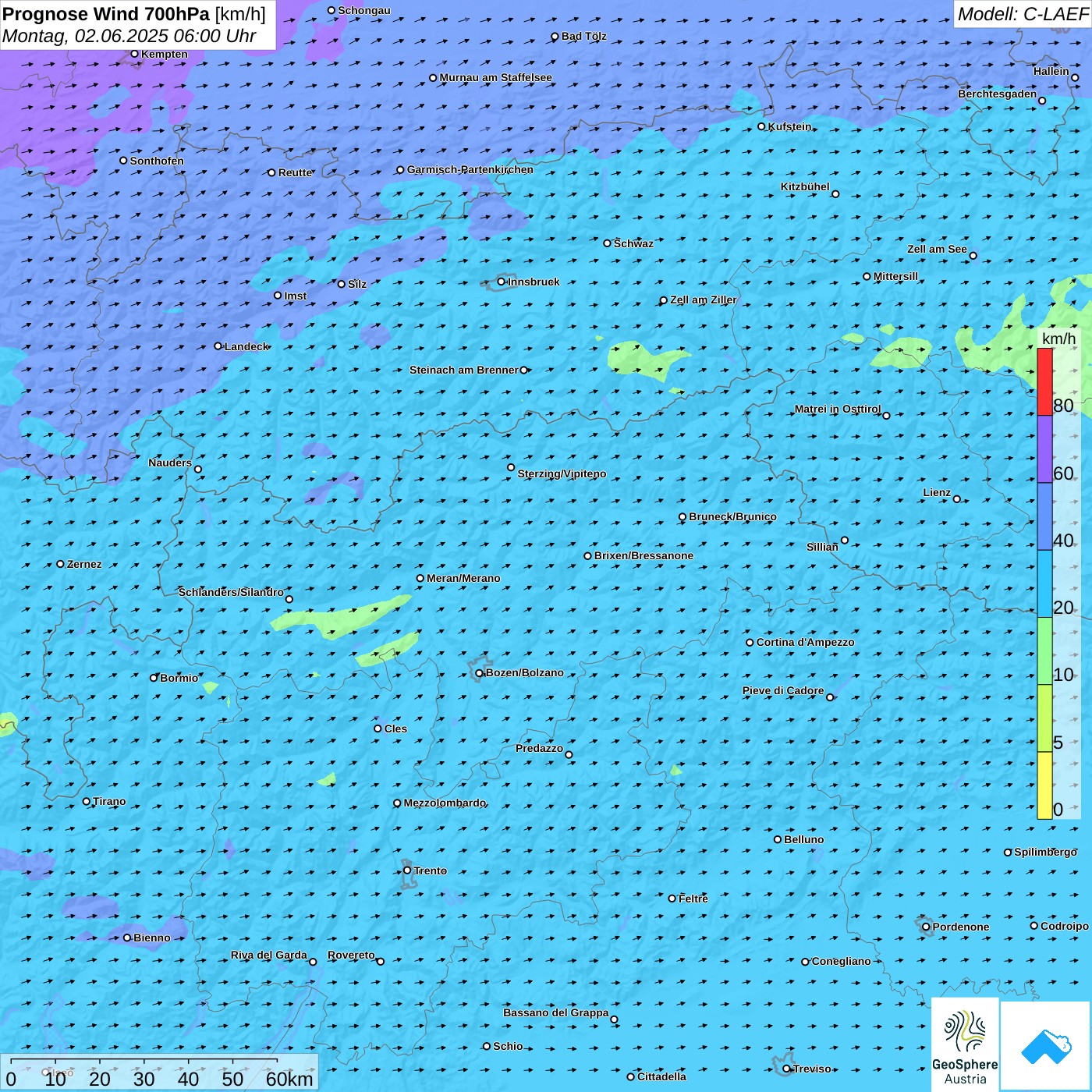Image resolution: width=1092 pixels, height=1092 pixels.
Task: Click the 'Rovereto' label
Action: pos(352,955)
